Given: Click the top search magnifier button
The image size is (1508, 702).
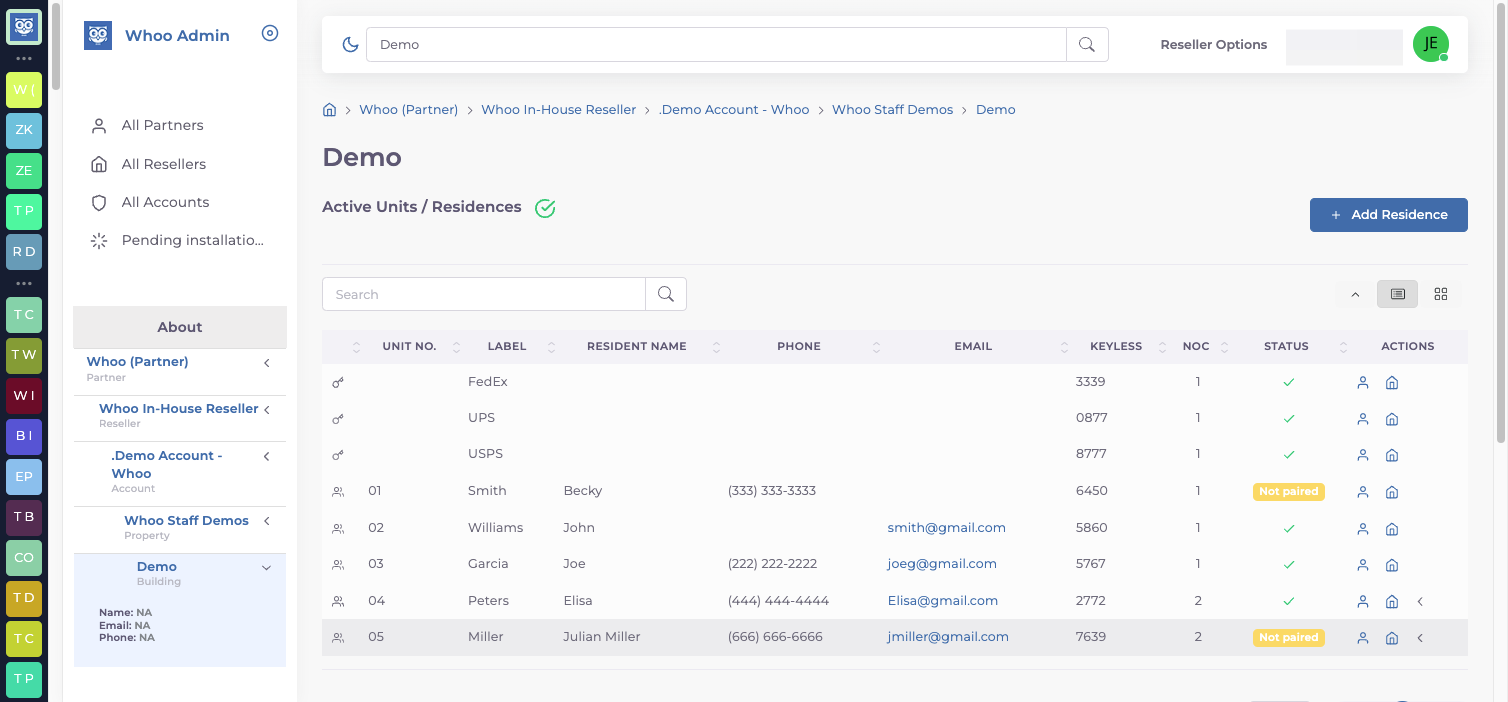Looking at the screenshot, I should click(1087, 45).
